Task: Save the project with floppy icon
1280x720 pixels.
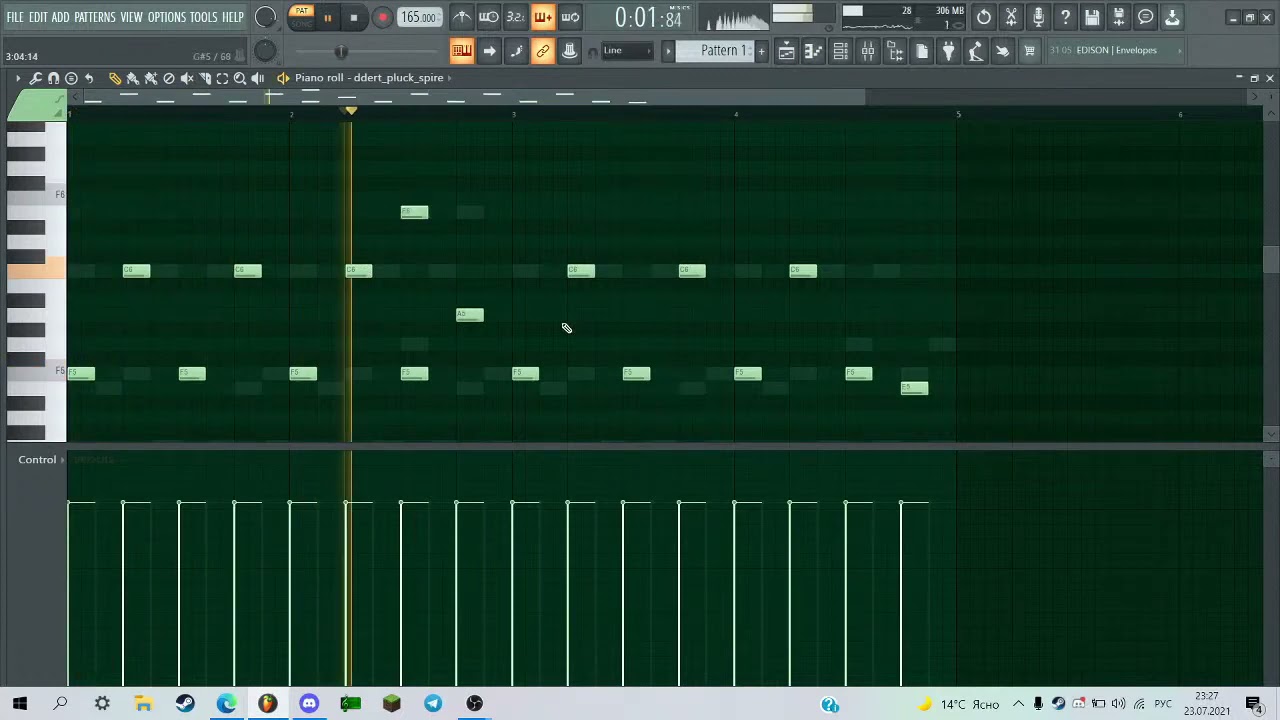Action: click(1092, 17)
